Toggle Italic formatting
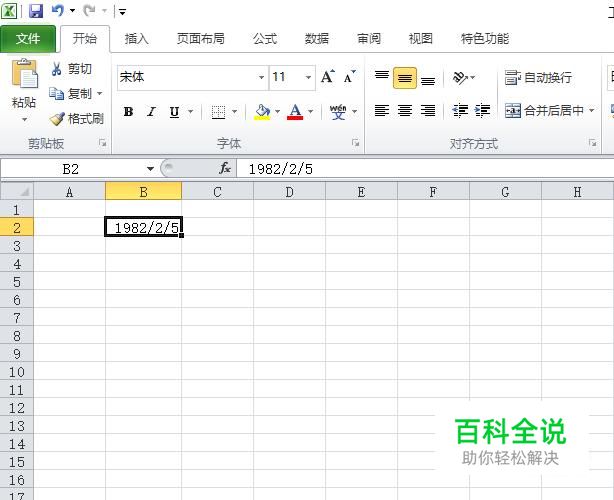This screenshot has width=614, height=500. coord(151,112)
